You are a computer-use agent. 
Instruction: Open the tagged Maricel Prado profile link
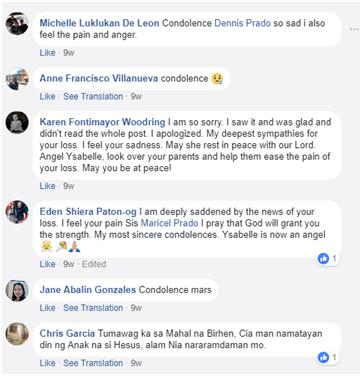point(169,223)
